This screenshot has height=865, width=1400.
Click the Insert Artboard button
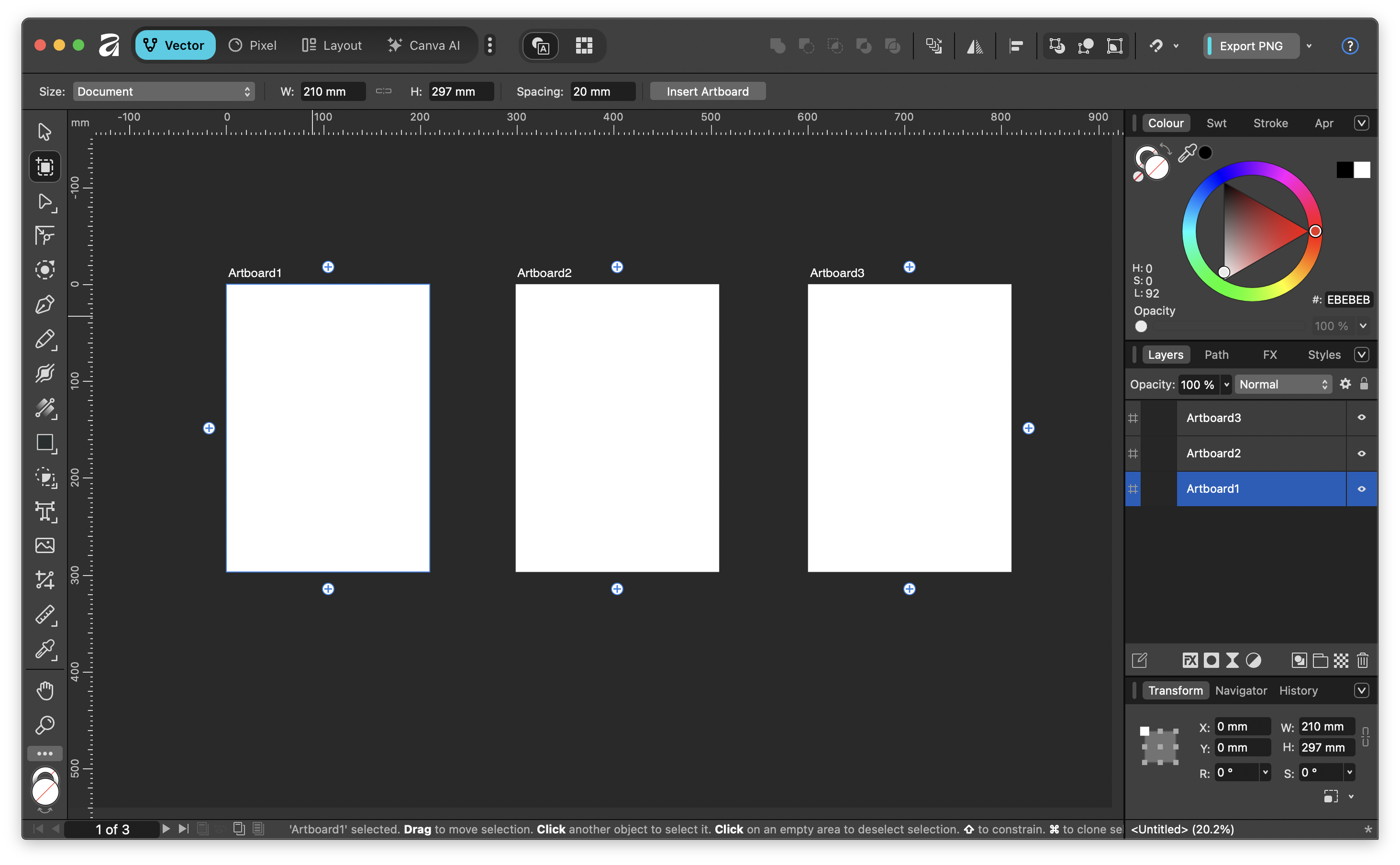tap(707, 91)
